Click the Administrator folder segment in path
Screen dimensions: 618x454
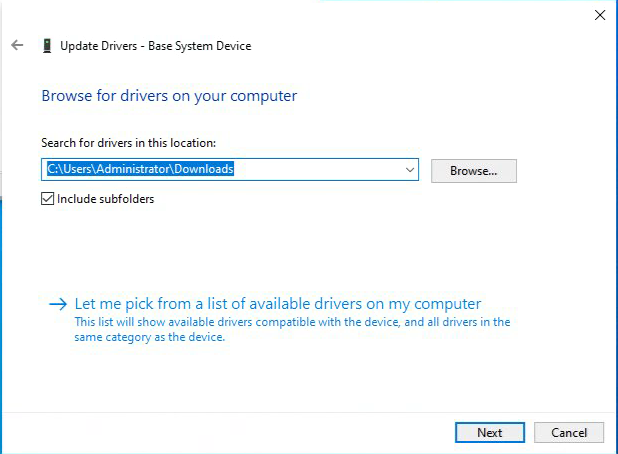133,169
